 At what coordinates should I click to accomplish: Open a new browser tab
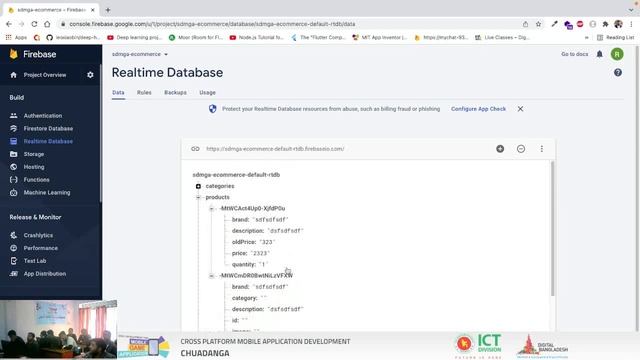pyautogui.click(x=108, y=10)
